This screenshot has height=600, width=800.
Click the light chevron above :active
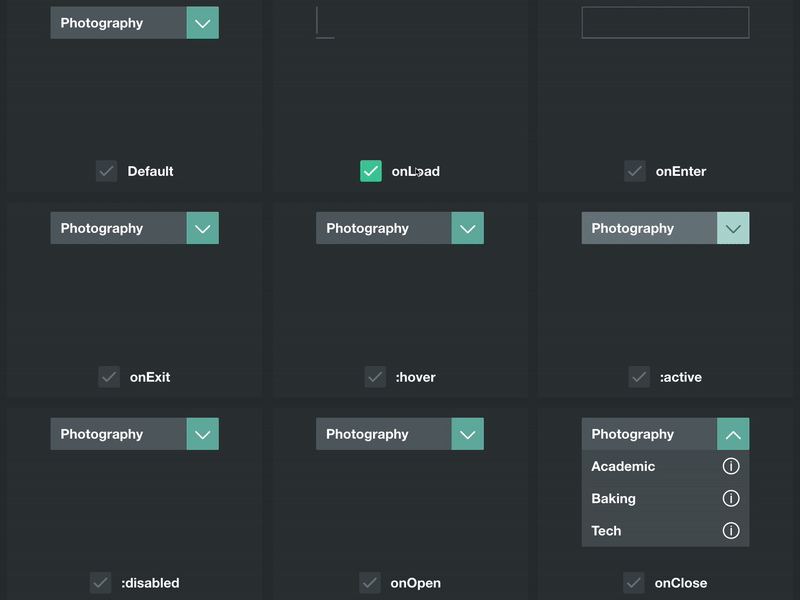click(733, 228)
